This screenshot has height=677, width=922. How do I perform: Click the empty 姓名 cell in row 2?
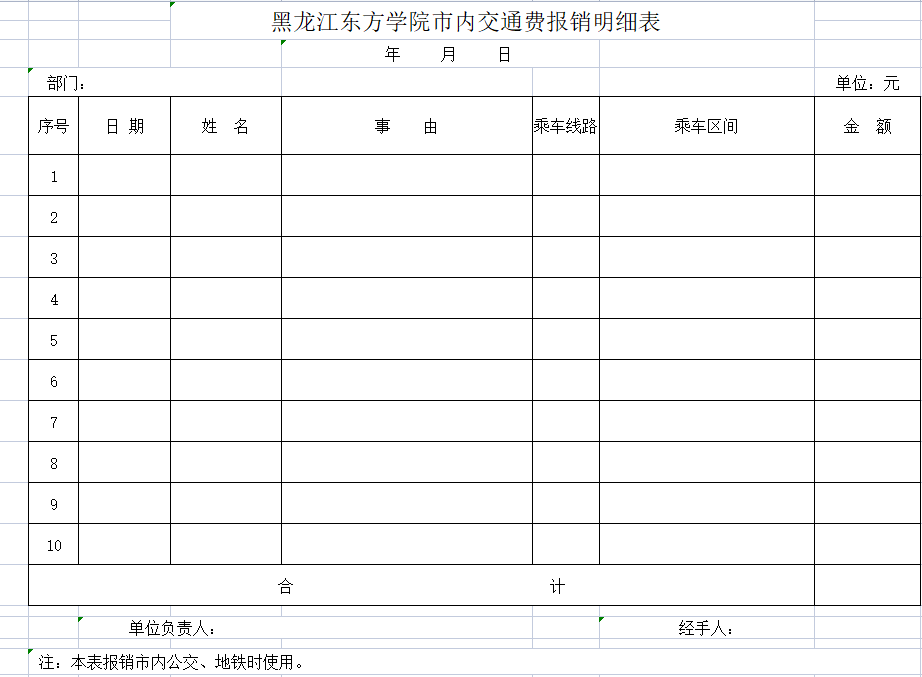tap(226, 216)
